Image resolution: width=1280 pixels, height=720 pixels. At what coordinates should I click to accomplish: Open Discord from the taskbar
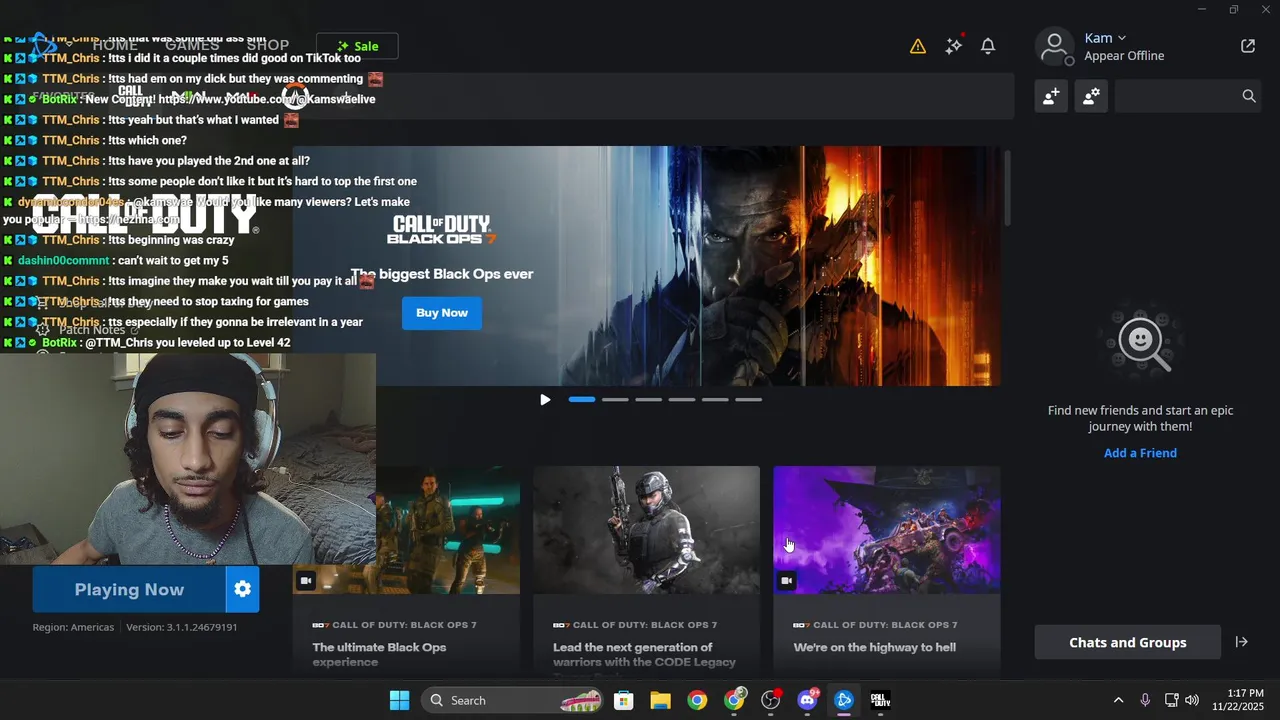click(807, 700)
